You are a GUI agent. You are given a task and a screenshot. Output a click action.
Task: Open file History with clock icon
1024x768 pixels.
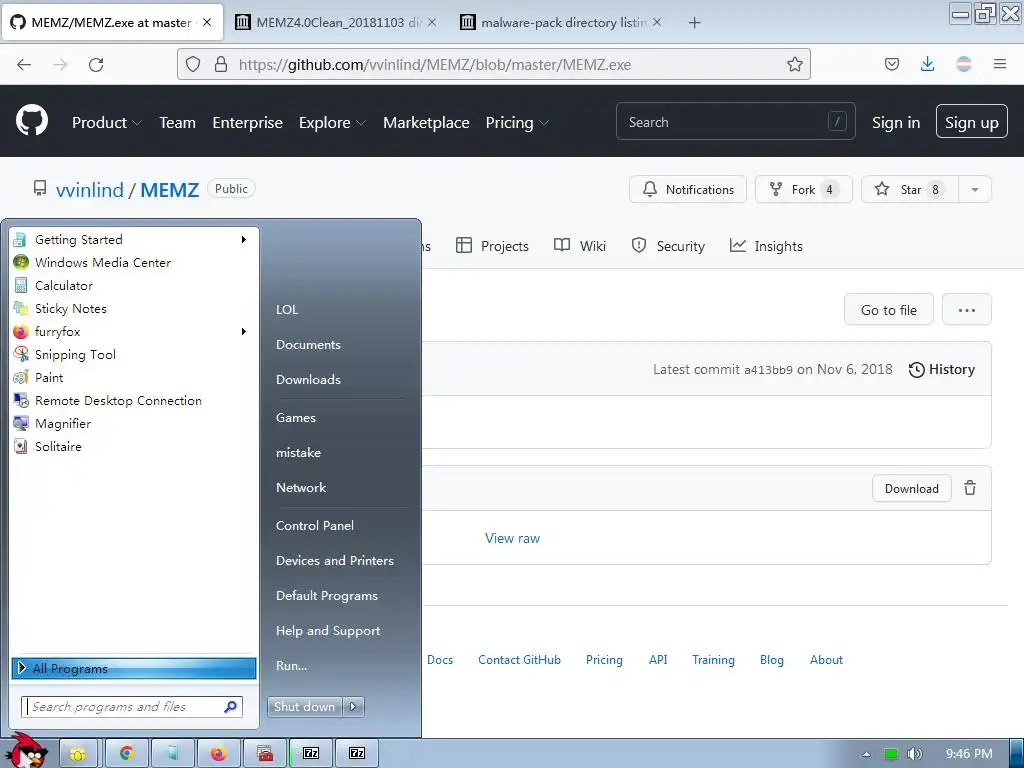point(941,370)
